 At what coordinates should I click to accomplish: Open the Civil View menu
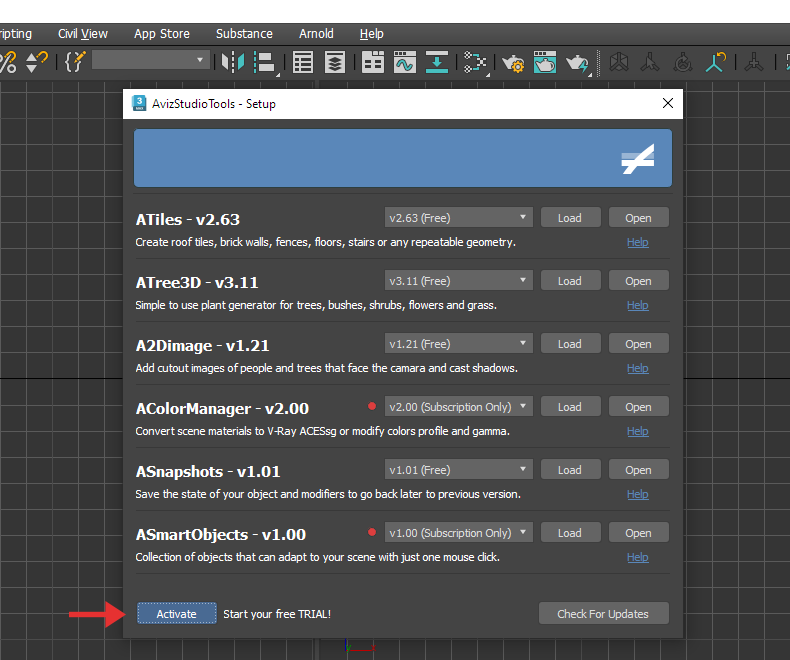tap(83, 34)
